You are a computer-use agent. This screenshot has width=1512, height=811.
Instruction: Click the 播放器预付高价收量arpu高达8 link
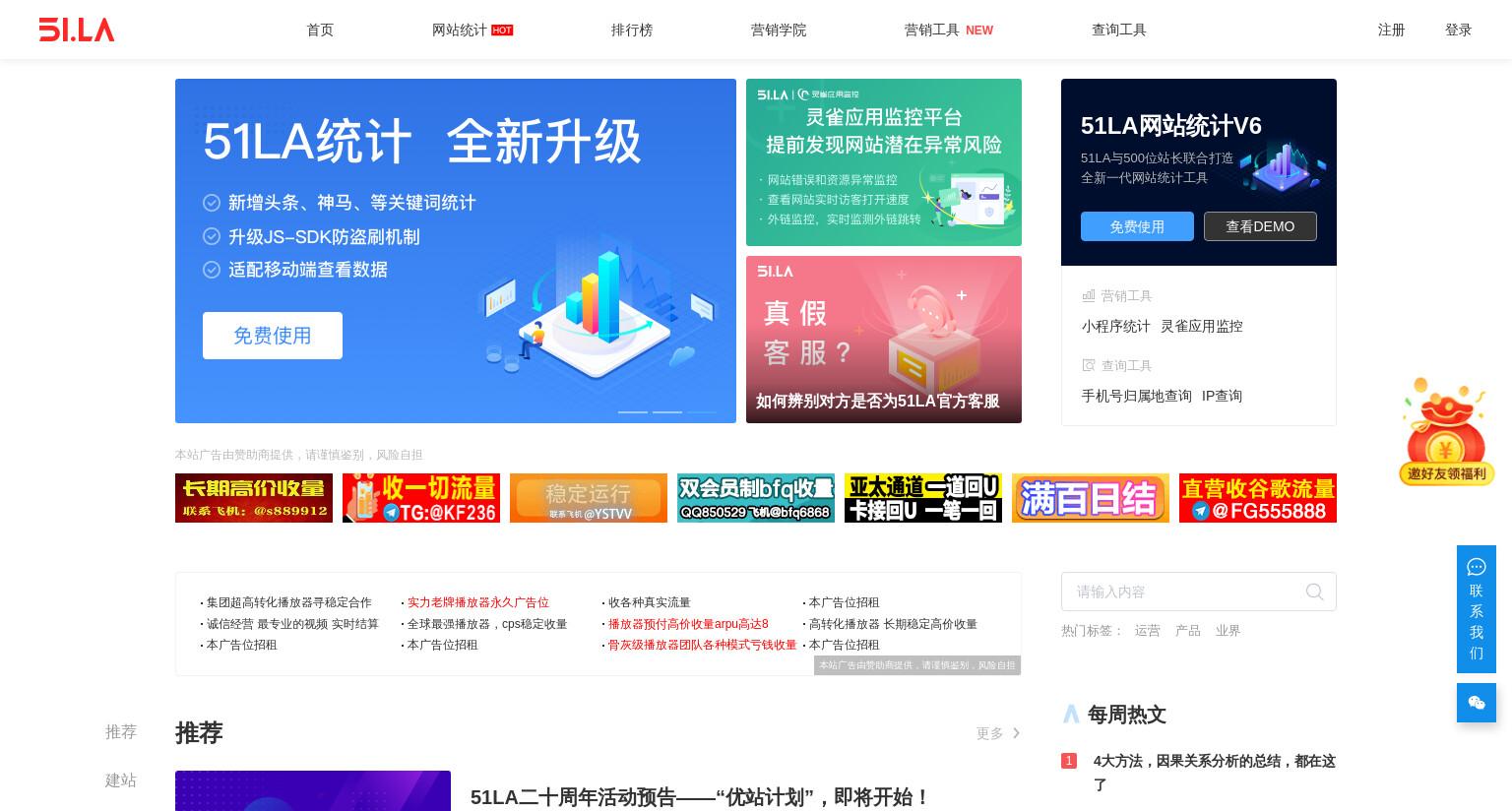[687, 624]
